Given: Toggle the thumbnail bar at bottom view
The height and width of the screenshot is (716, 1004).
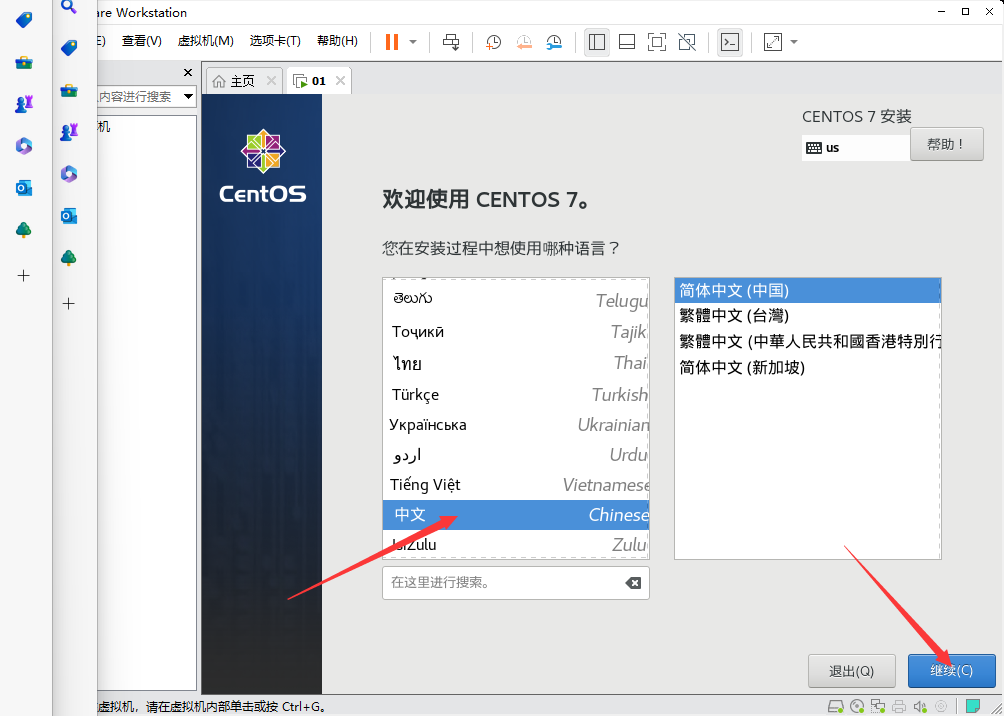Looking at the screenshot, I should [627, 42].
